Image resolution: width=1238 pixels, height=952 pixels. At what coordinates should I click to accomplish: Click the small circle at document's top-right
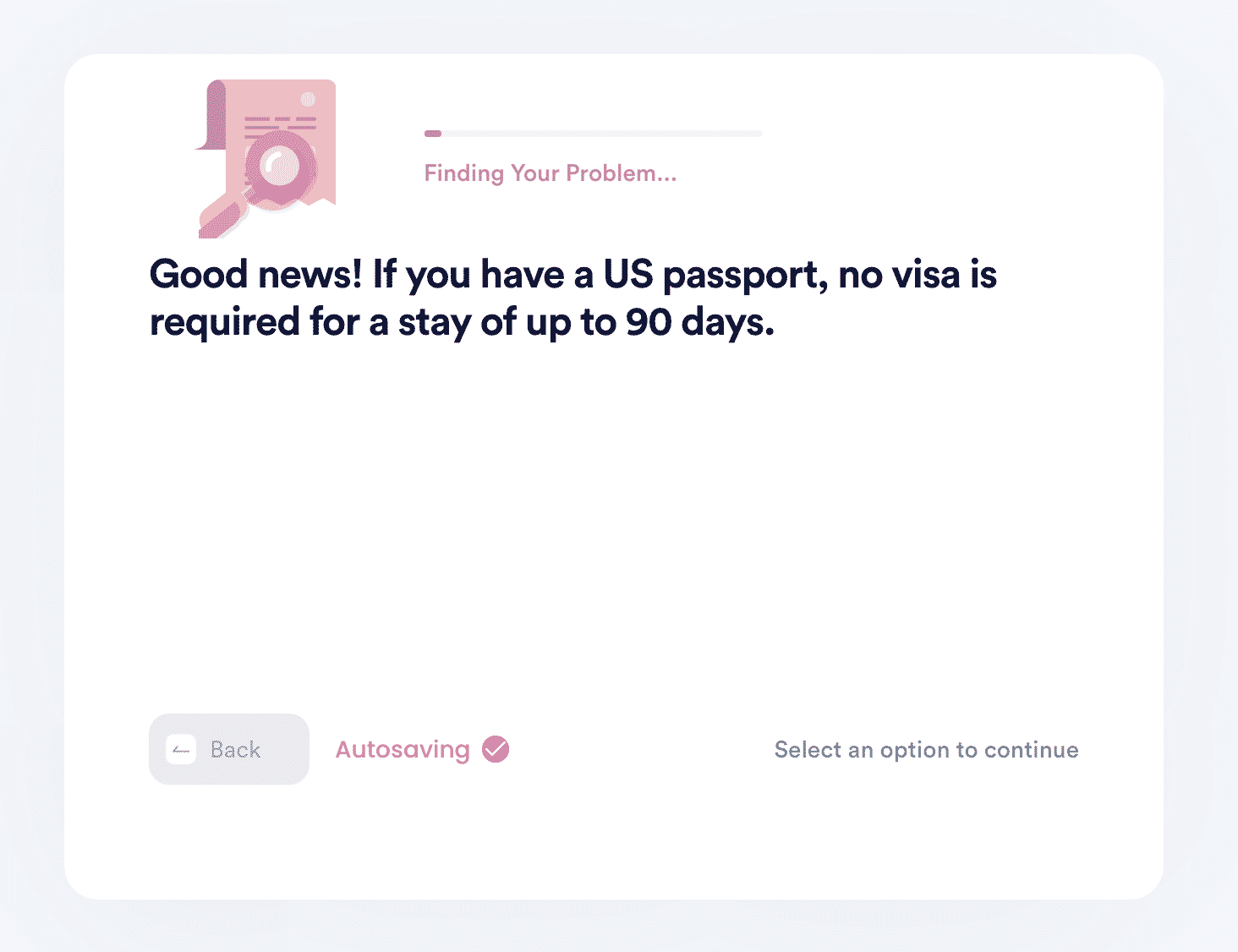(309, 99)
